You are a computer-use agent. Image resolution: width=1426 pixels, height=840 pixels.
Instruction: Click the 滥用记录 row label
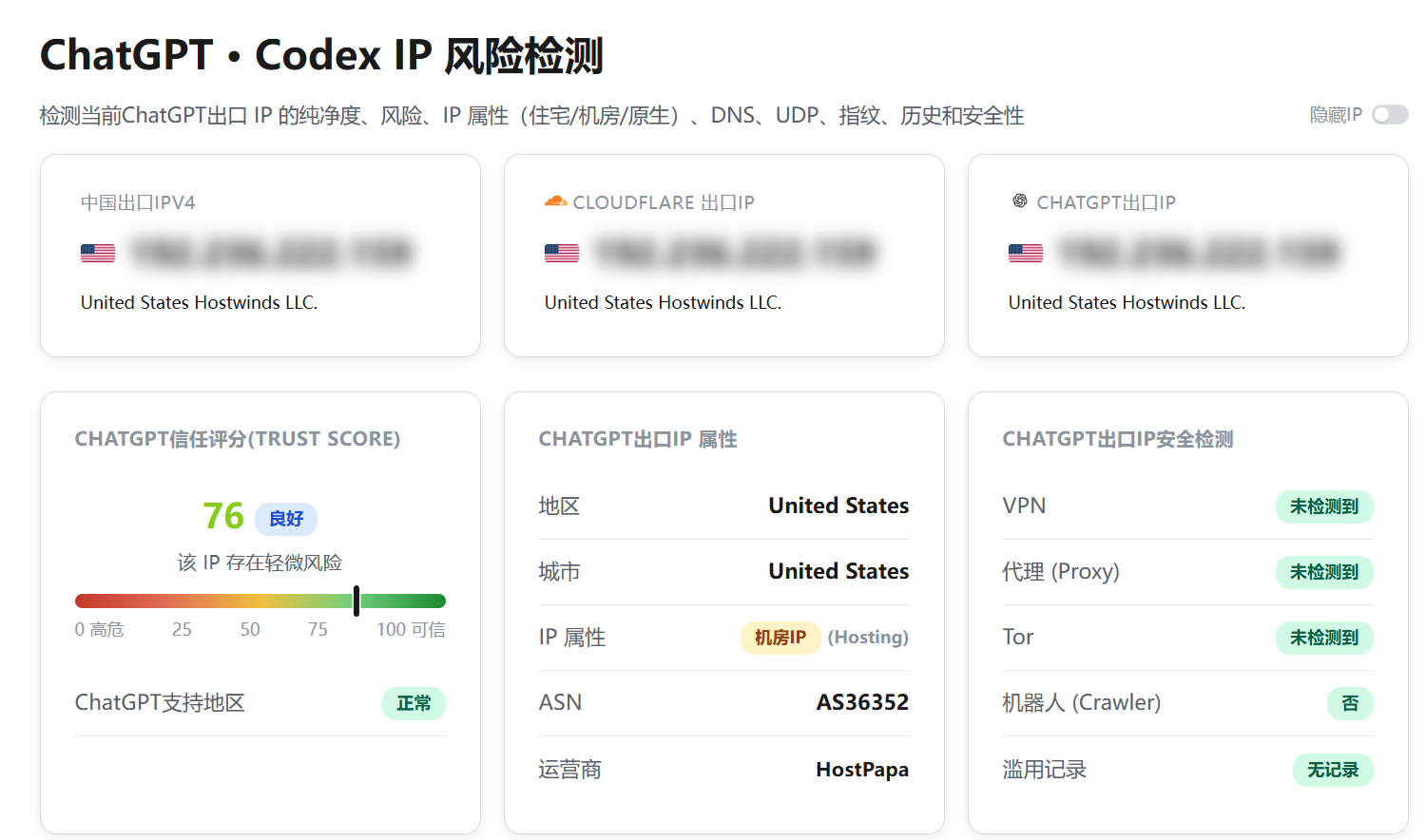tap(1045, 770)
